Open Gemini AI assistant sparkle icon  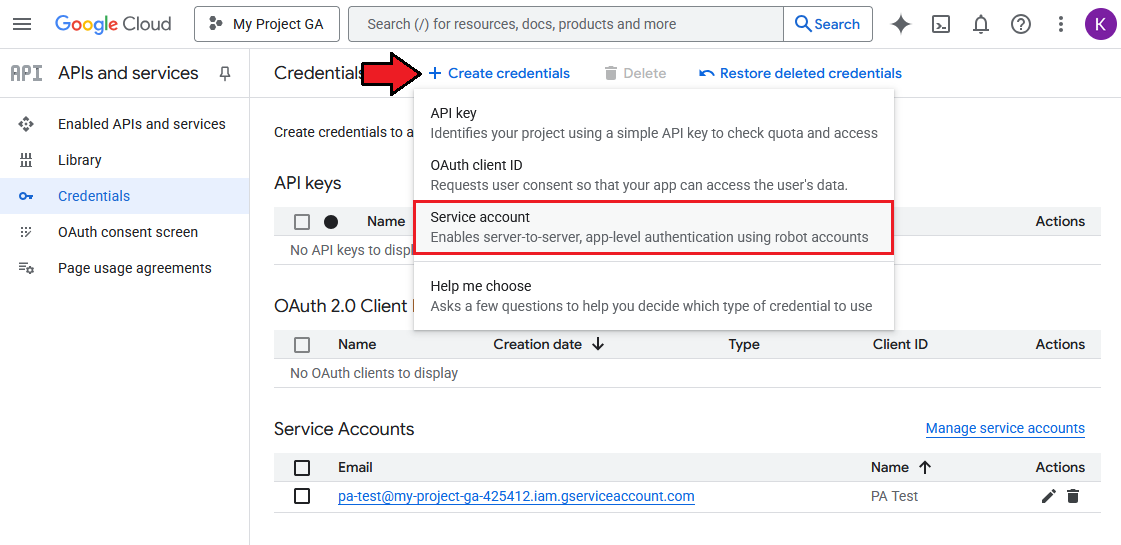pyautogui.click(x=901, y=24)
